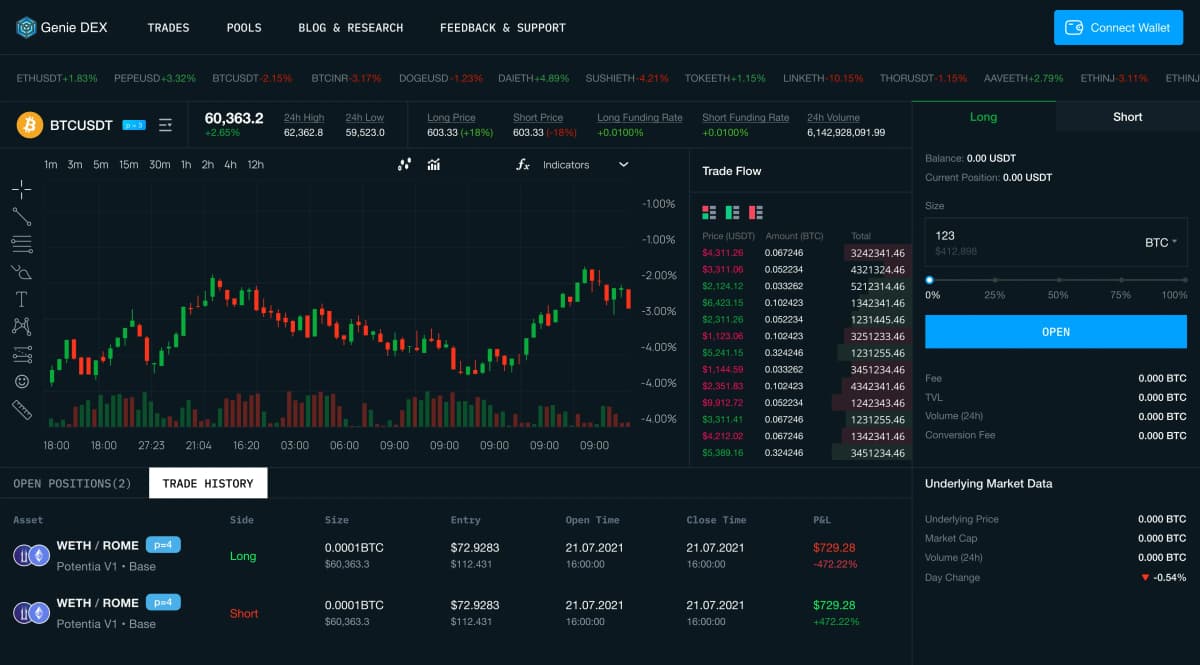Set size slider to 50%
Screen dimensions: 1200x665
[x=1057, y=281]
